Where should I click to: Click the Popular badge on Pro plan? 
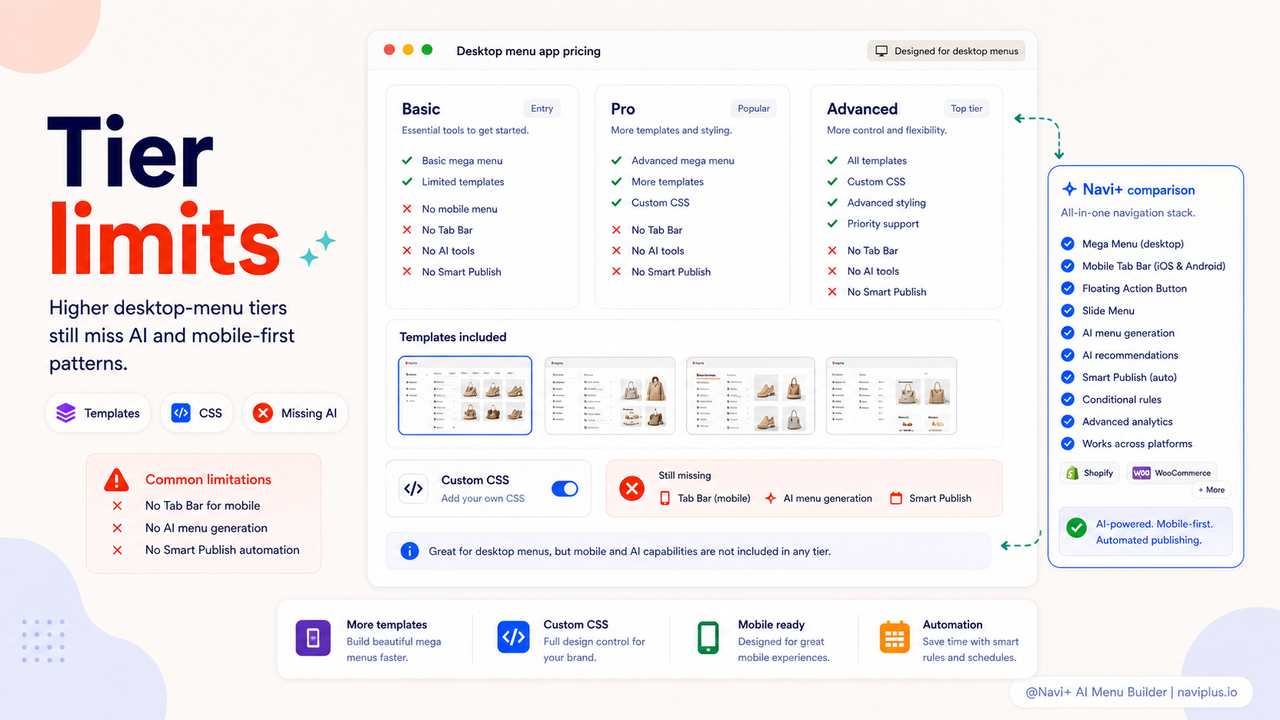(754, 109)
